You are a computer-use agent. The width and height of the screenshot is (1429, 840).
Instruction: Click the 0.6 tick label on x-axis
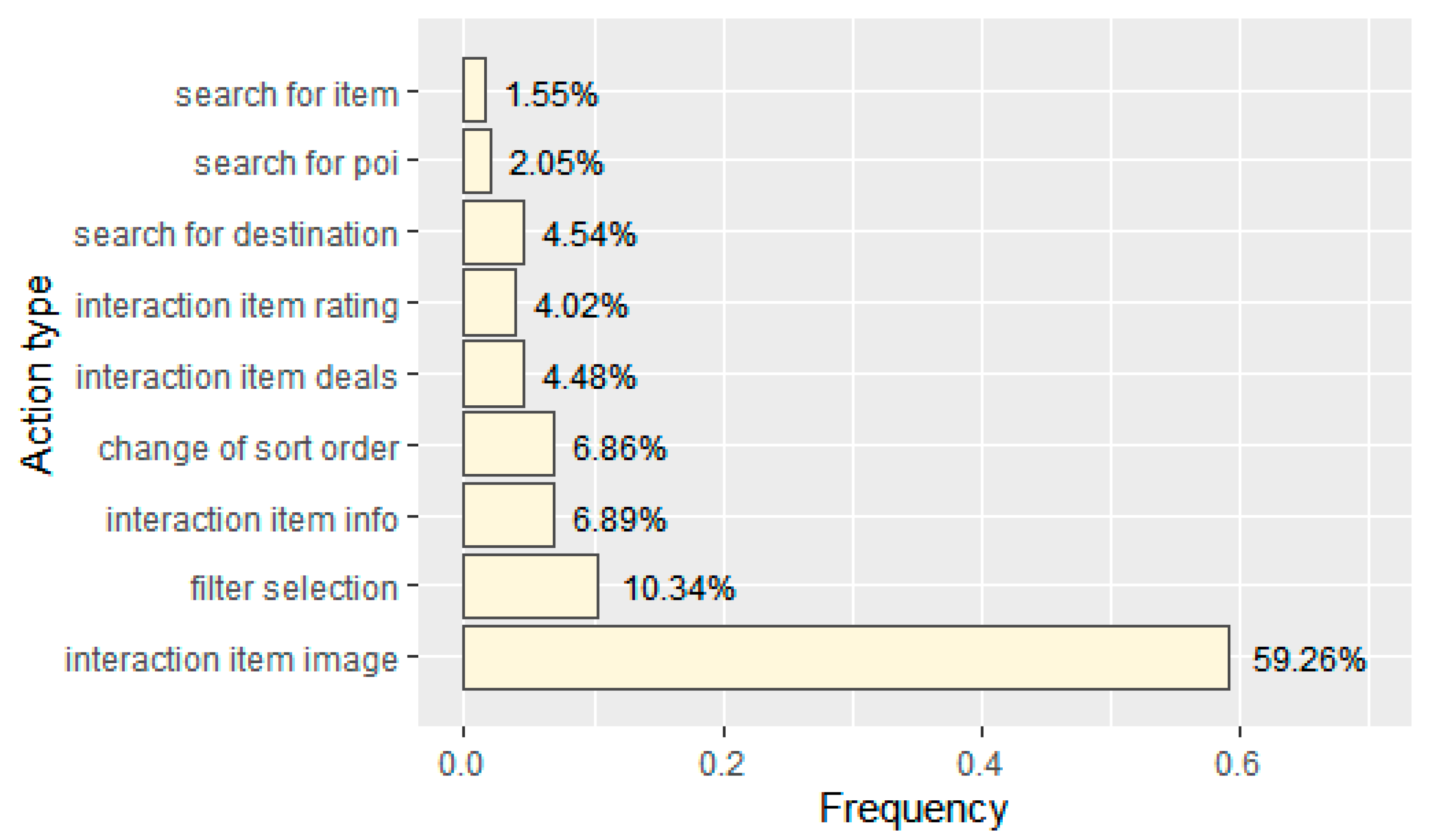(x=1238, y=763)
